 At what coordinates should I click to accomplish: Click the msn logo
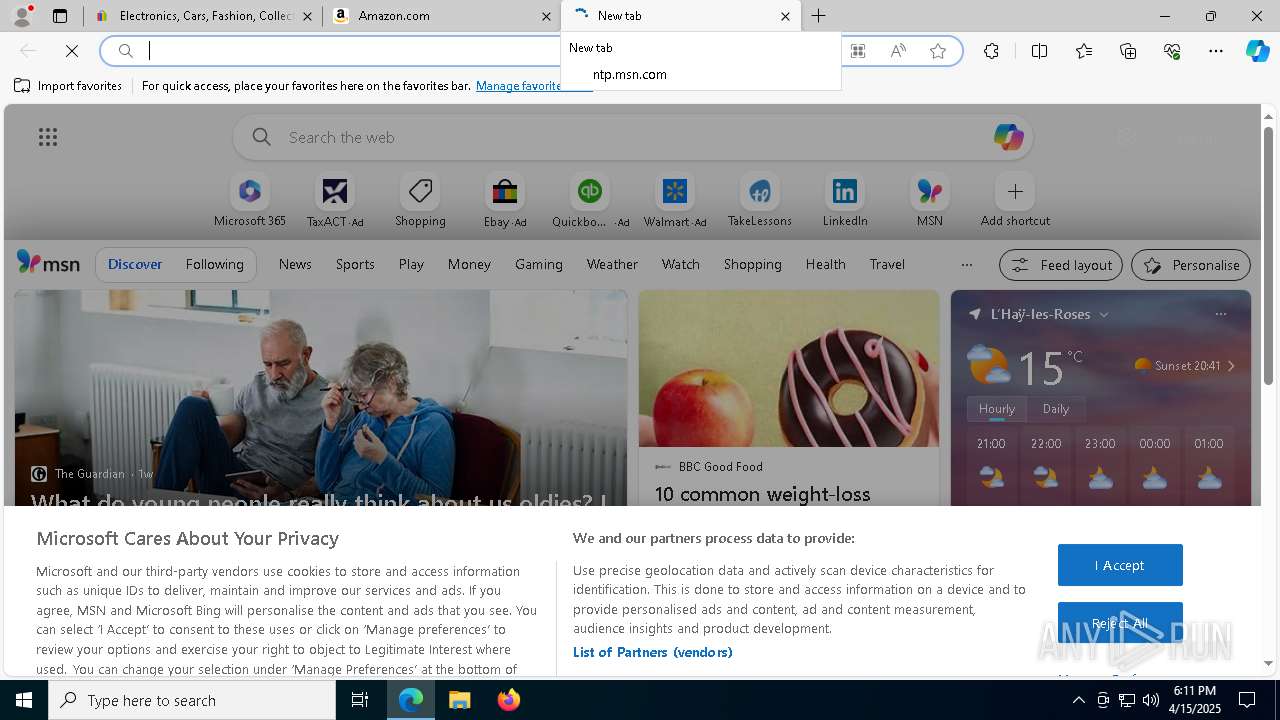48,263
